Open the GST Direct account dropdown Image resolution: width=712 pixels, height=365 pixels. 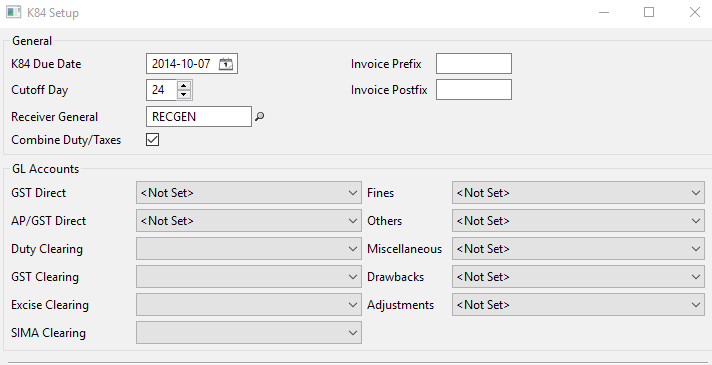(x=249, y=192)
